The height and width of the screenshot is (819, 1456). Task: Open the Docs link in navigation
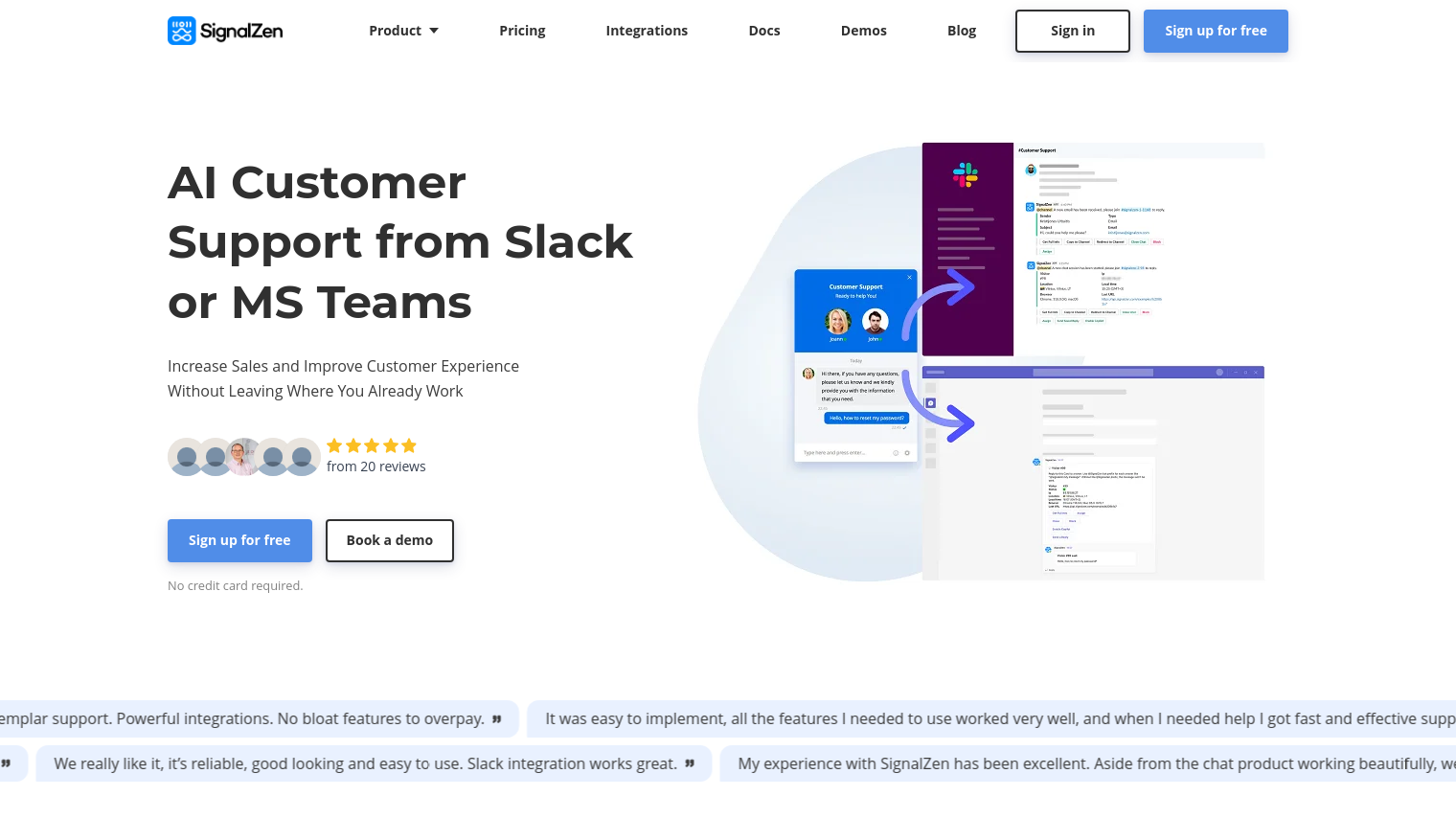(764, 31)
